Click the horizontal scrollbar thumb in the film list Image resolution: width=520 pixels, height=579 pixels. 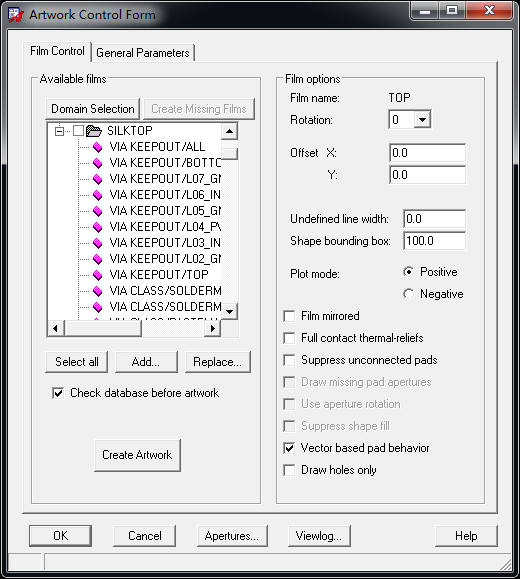103,328
